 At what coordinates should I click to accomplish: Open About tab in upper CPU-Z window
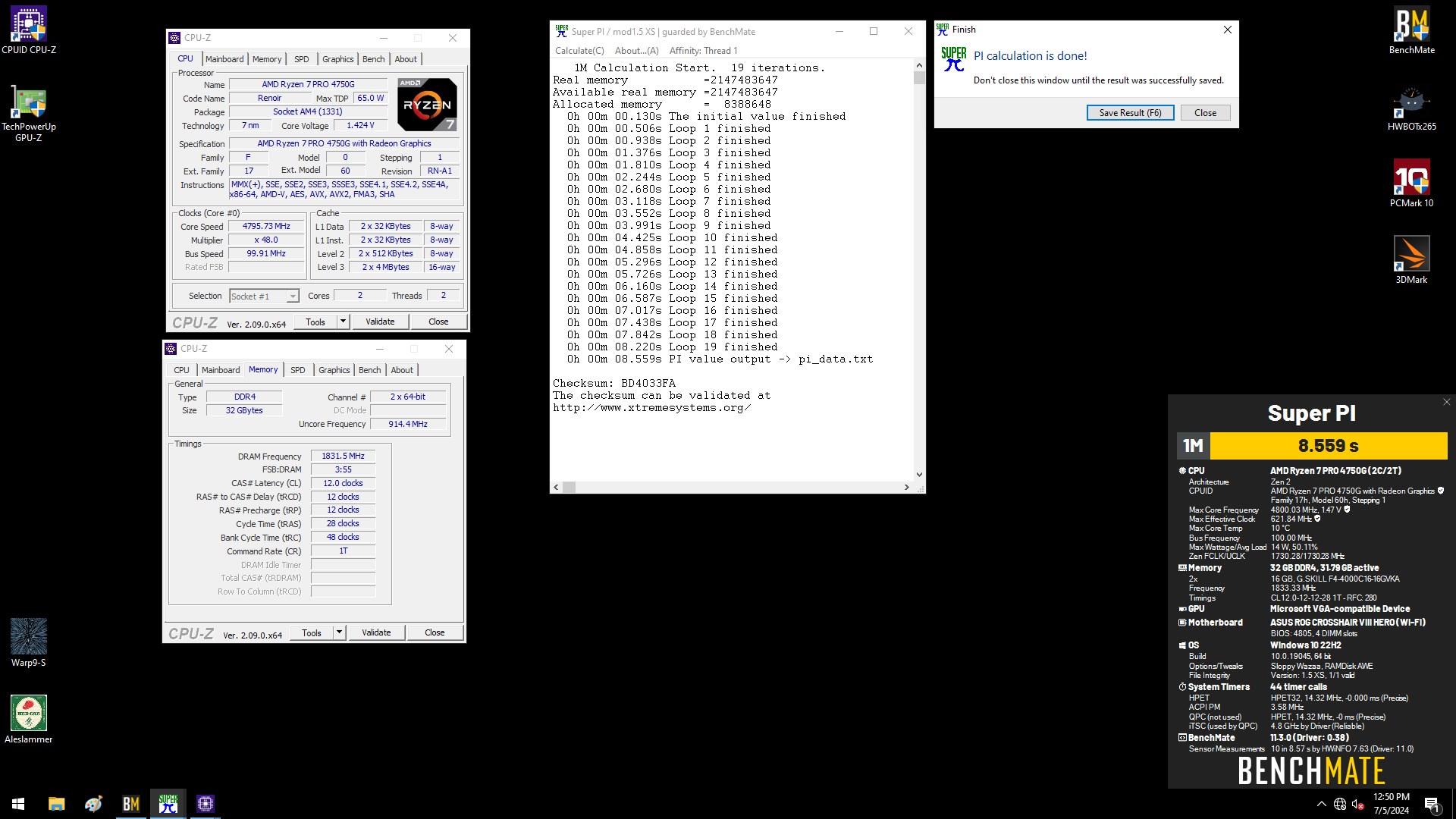click(x=406, y=59)
